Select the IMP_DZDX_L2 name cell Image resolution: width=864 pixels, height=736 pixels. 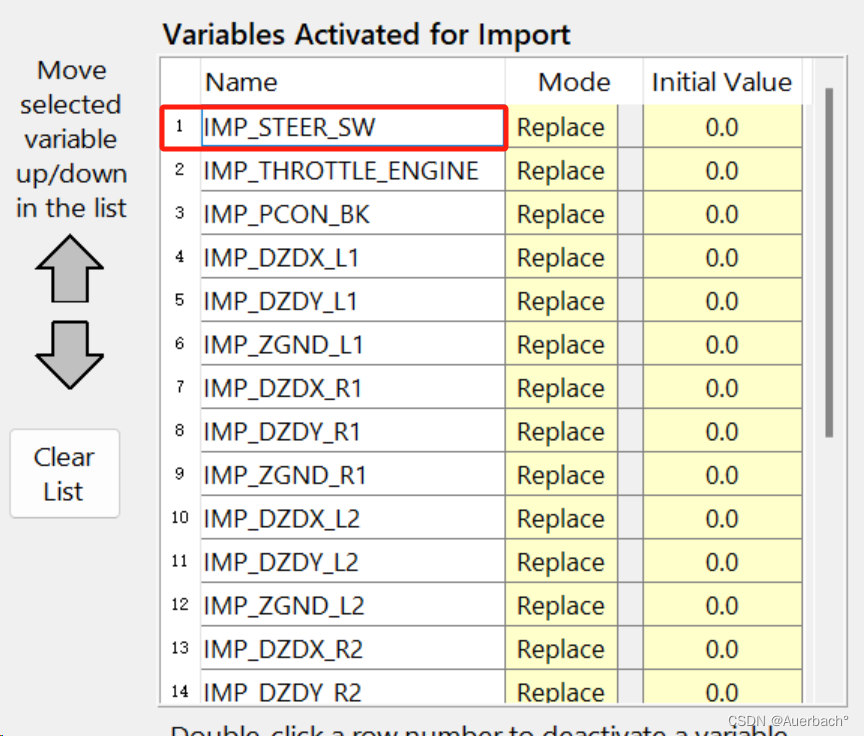click(x=353, y=518)
